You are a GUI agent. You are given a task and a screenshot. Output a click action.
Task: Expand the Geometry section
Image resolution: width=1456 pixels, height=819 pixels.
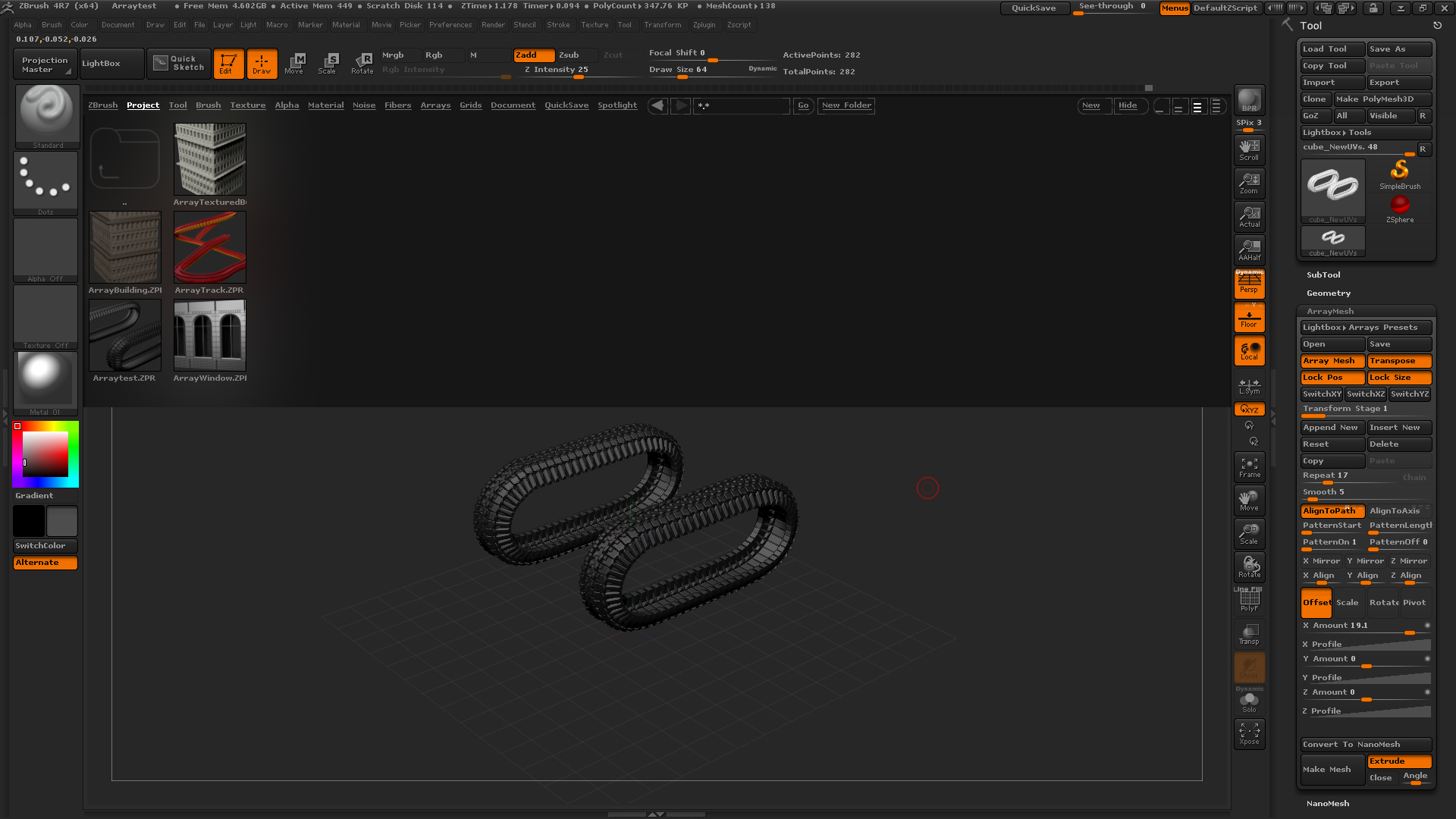pos(1329,293)
